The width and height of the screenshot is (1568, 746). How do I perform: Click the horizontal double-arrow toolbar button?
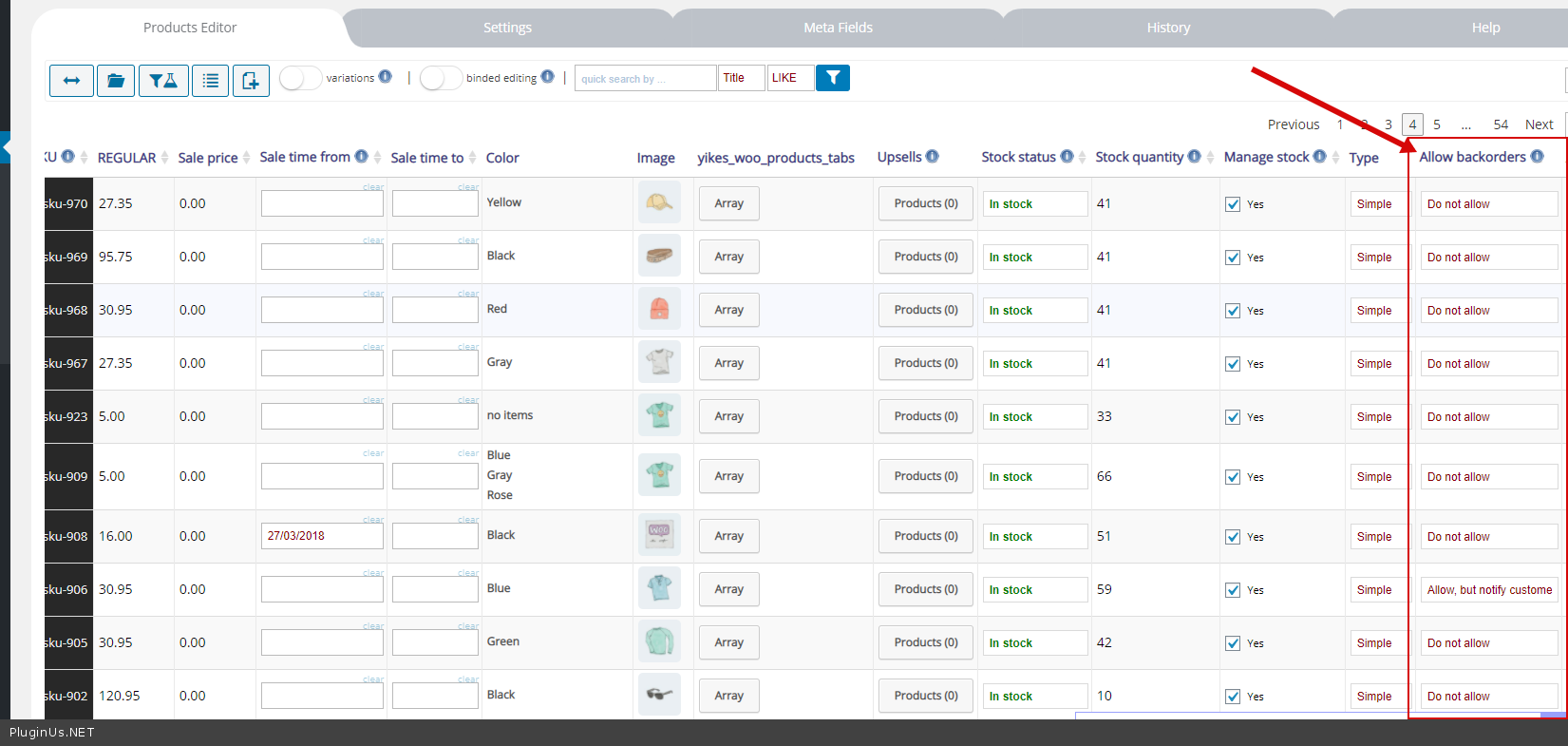tap(71, 81)
